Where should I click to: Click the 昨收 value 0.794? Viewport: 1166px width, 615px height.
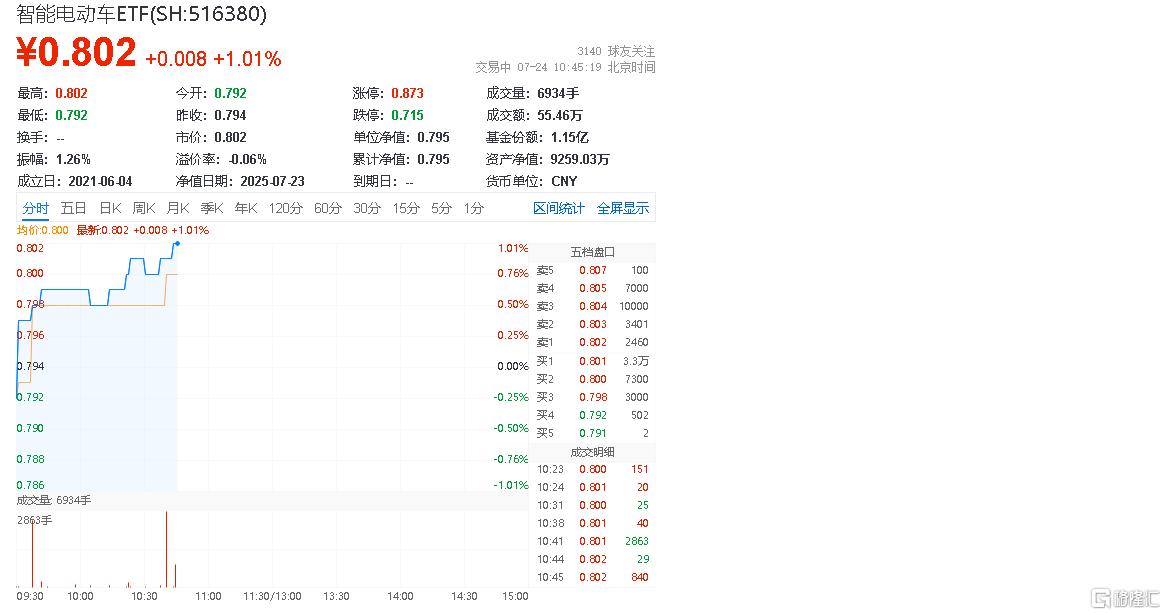coord(230,115)
